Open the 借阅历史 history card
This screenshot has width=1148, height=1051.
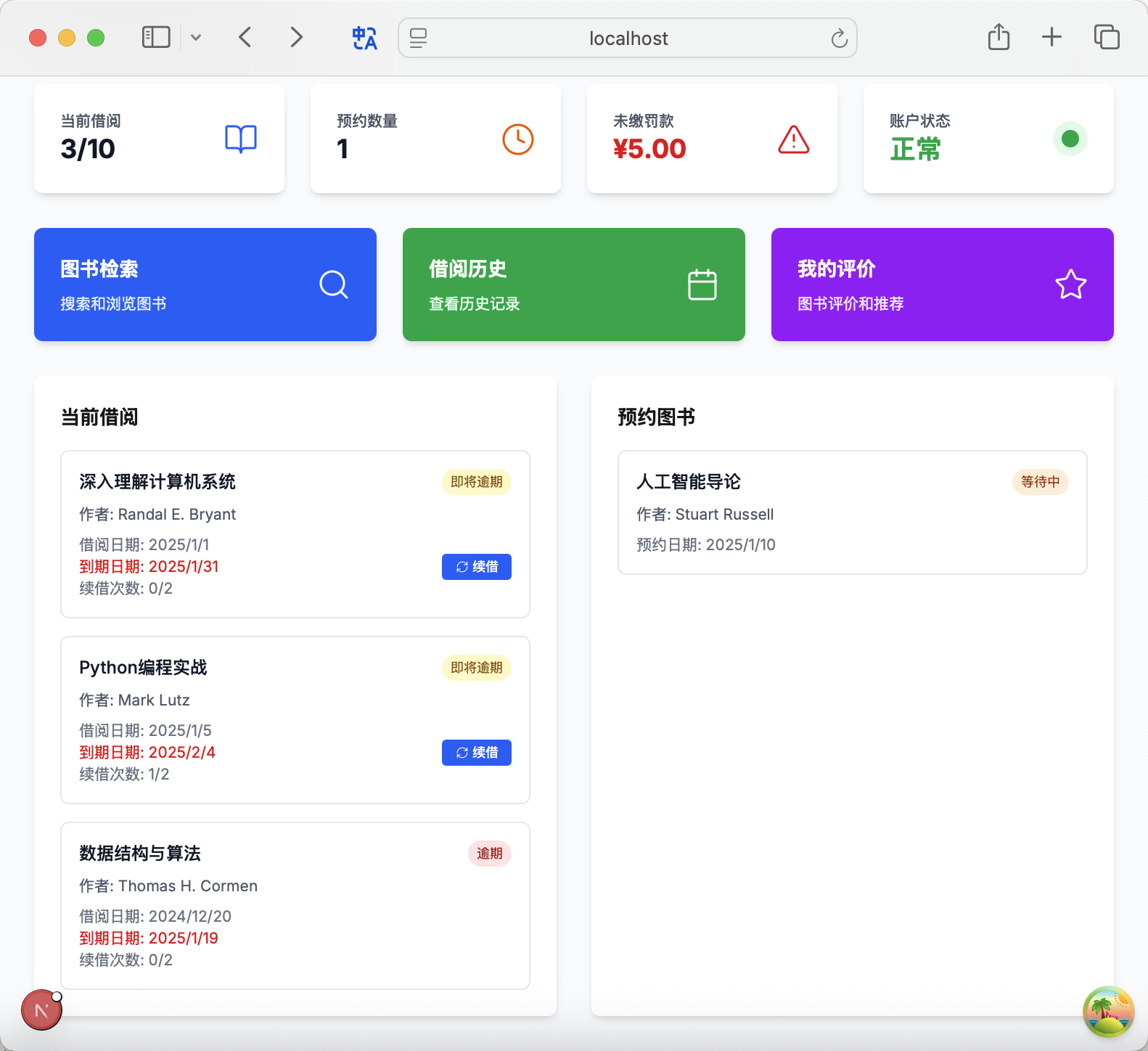573,285
